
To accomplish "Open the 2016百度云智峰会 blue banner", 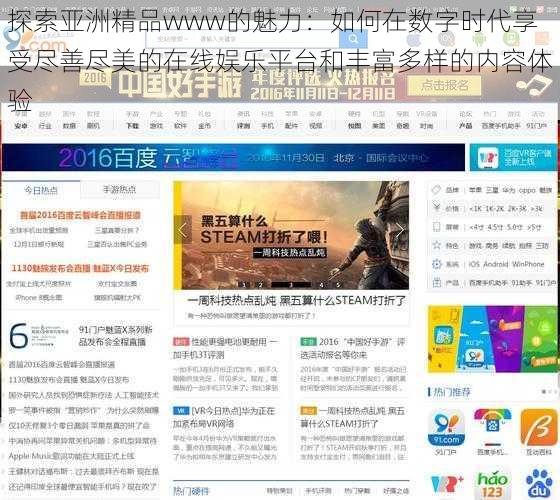I will click(234, 158).
